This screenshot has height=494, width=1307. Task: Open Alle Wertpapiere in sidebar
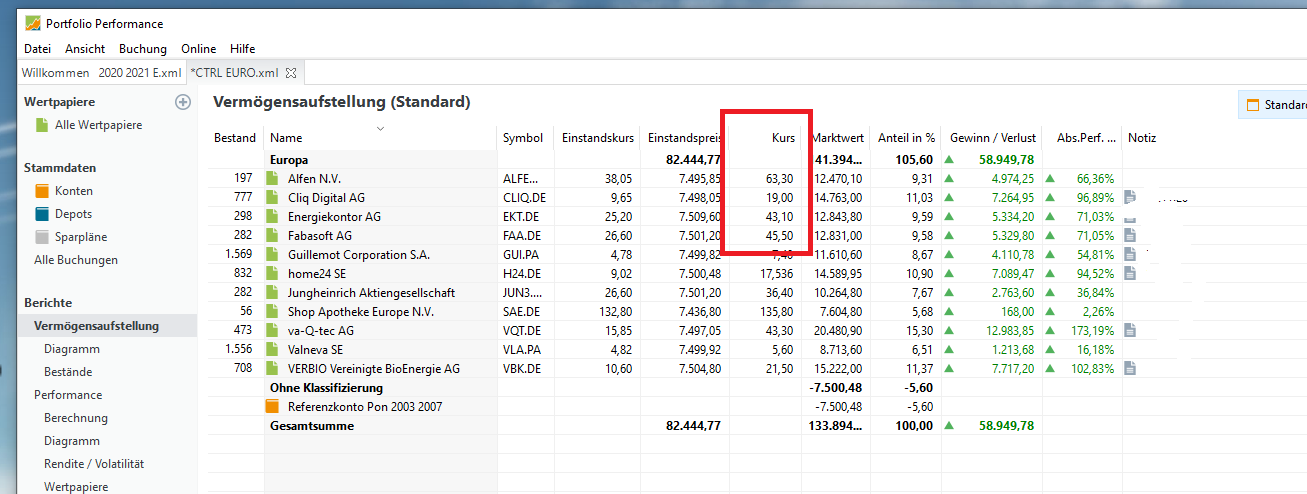pos(98,125)
